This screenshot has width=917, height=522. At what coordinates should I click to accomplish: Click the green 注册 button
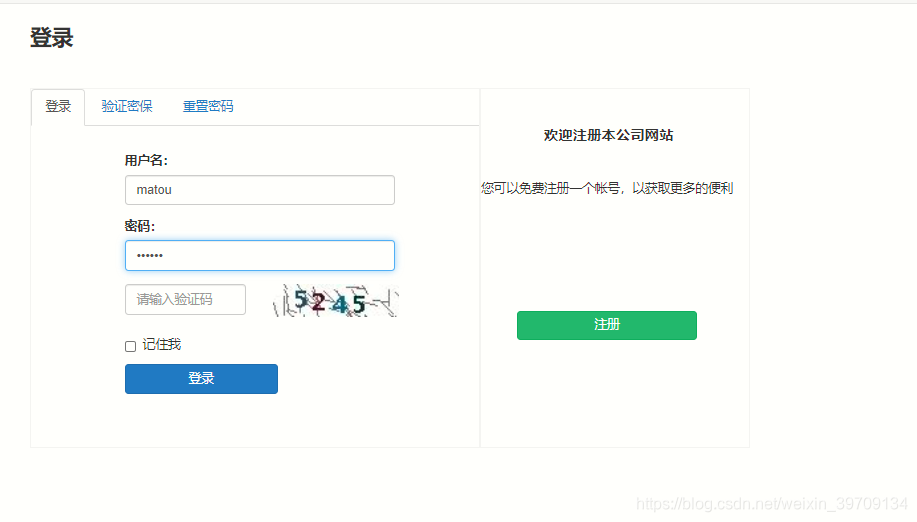click(x=606, y=325)
